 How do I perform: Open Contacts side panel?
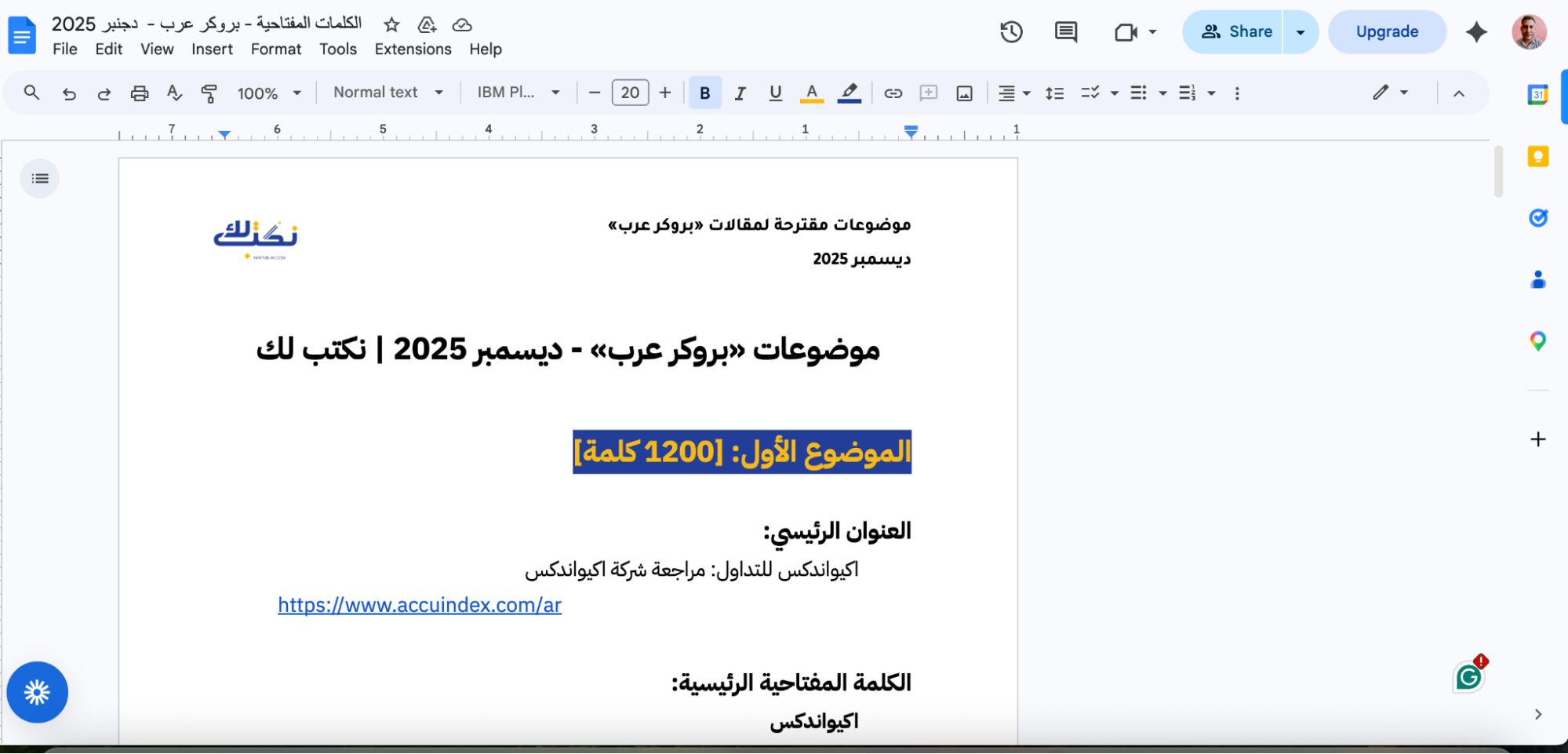[x=1538, y=279]
